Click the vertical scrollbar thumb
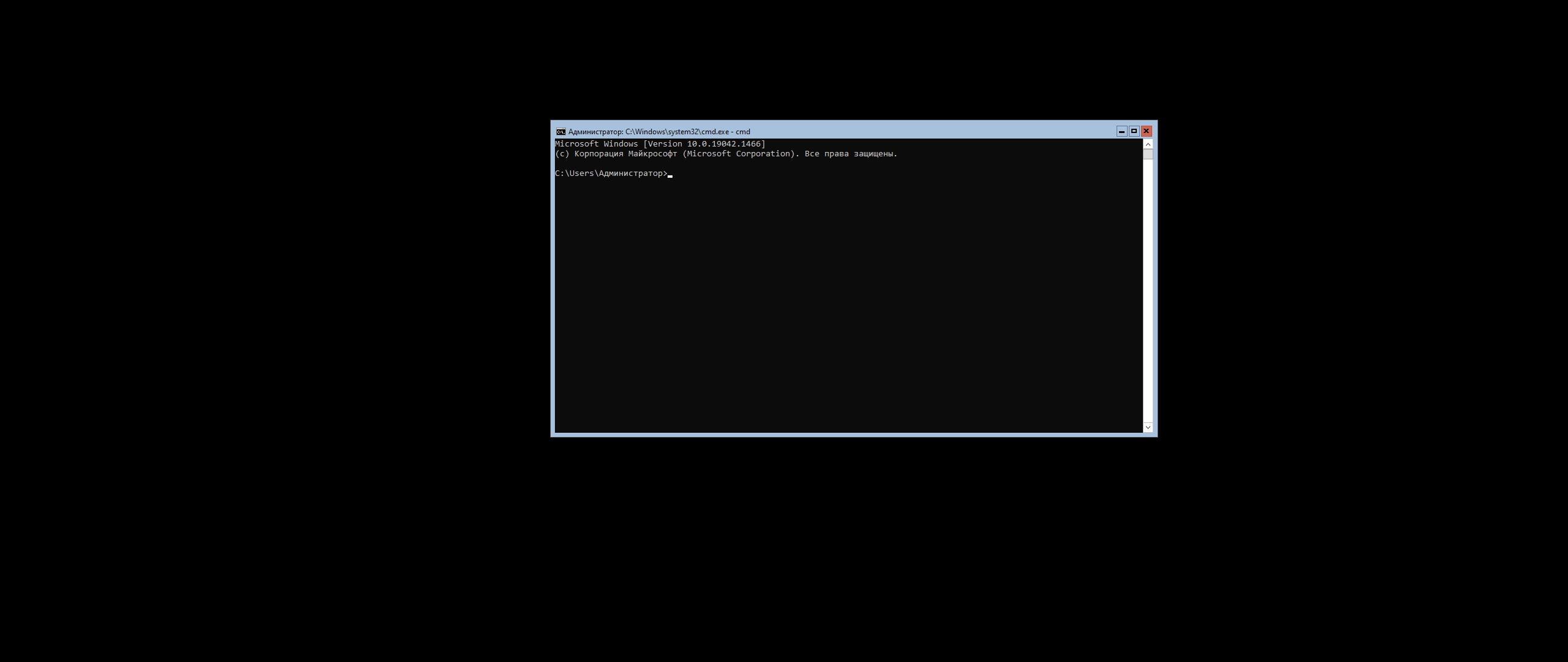The image size is (1568, 662). click(x=1148, y=154)
